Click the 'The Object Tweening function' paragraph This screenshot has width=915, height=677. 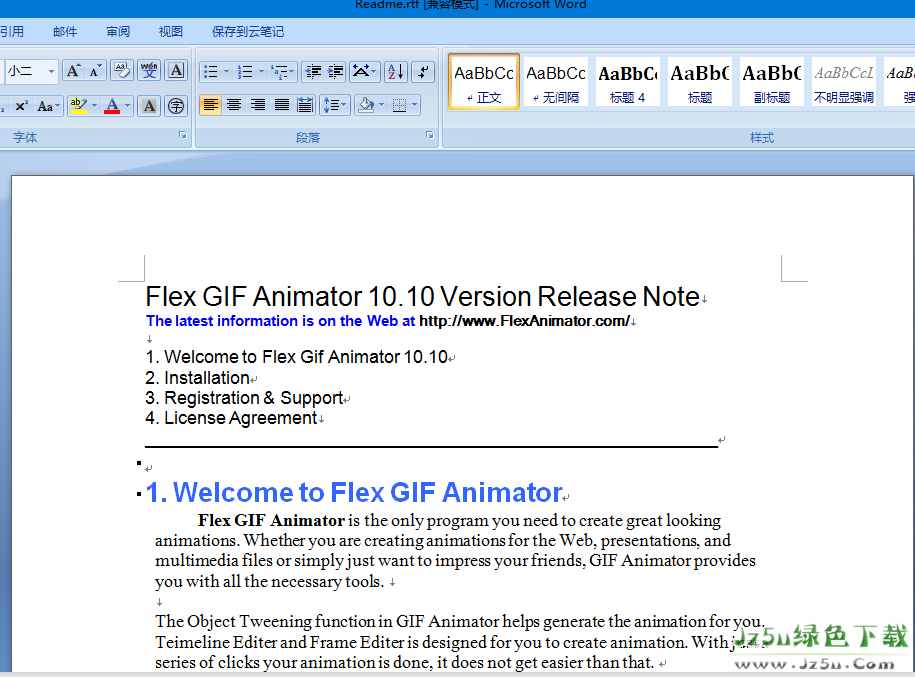coord(460,641)
